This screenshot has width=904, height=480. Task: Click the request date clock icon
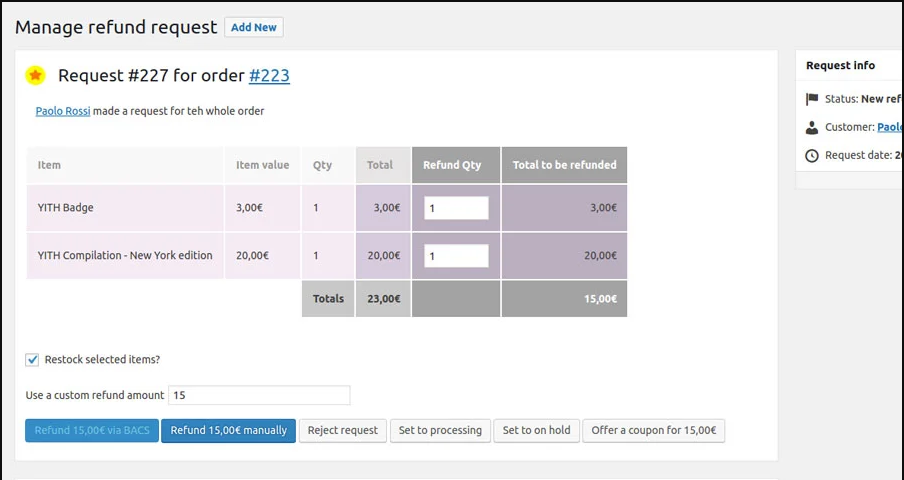(x=812, y=155)
